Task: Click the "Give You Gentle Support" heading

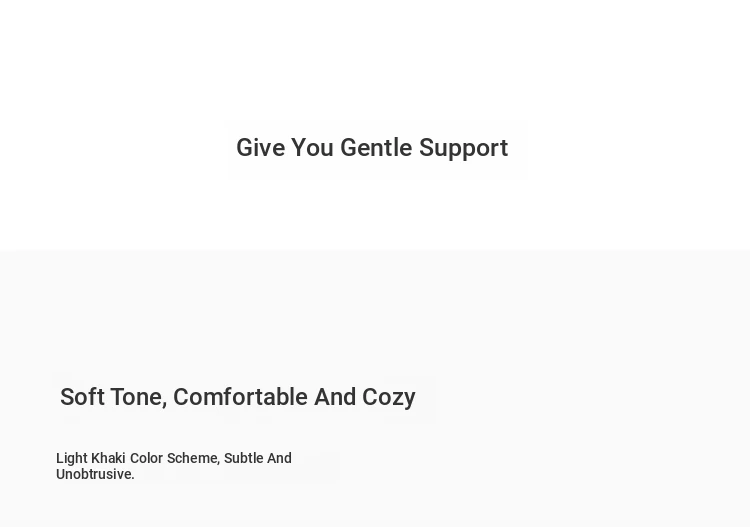Action: pos(372,148)
